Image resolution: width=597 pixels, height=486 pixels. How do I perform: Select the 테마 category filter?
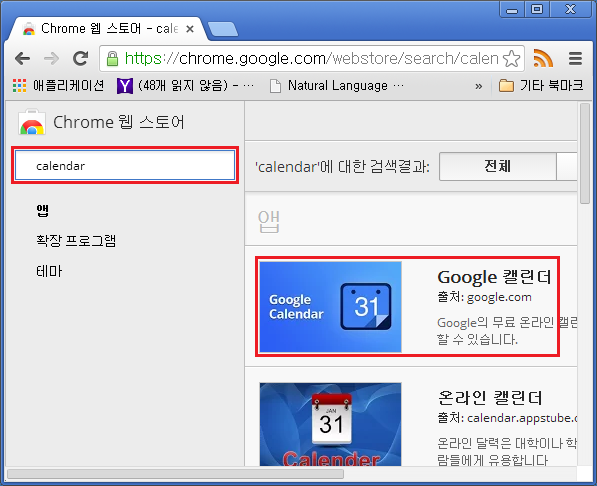point(49,271)
